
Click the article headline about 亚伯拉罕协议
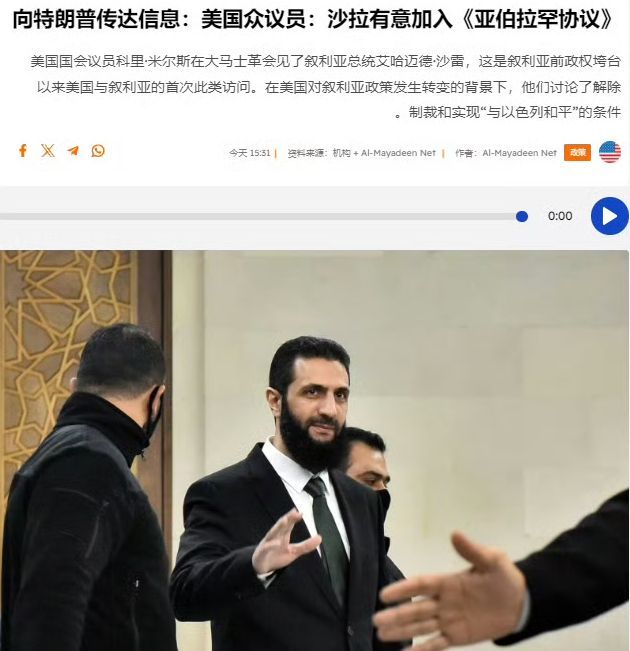point(313,19)
